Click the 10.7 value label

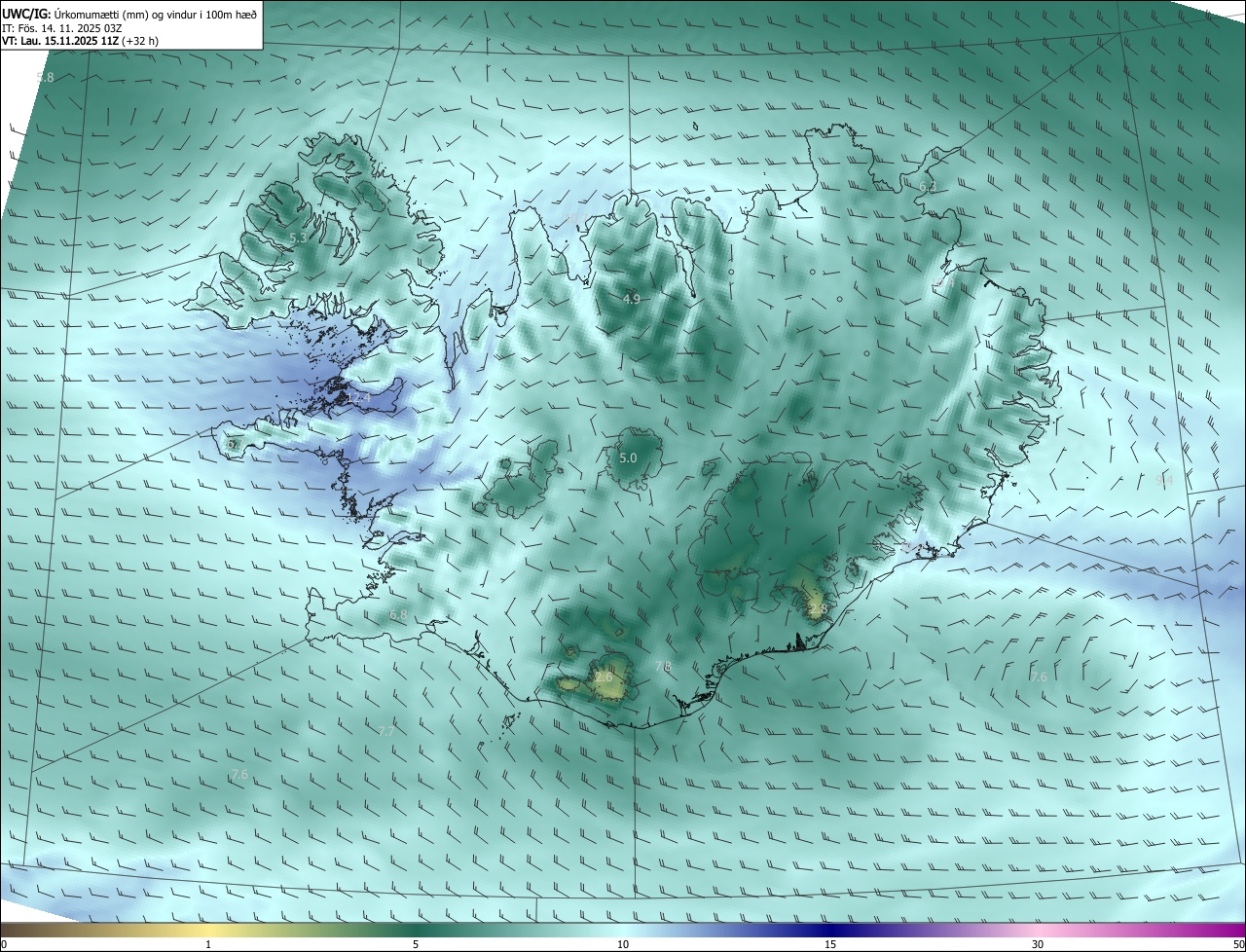coord(578,218)
